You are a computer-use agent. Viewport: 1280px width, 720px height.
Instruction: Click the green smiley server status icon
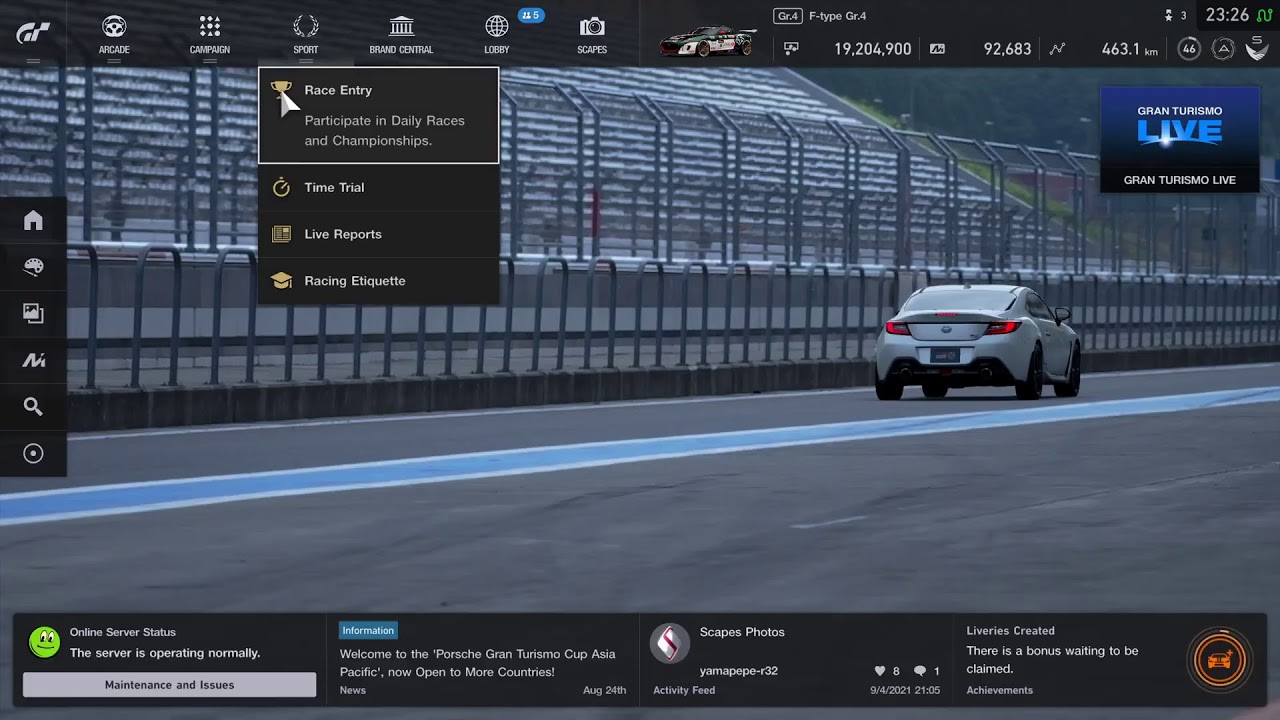point(44,641)
